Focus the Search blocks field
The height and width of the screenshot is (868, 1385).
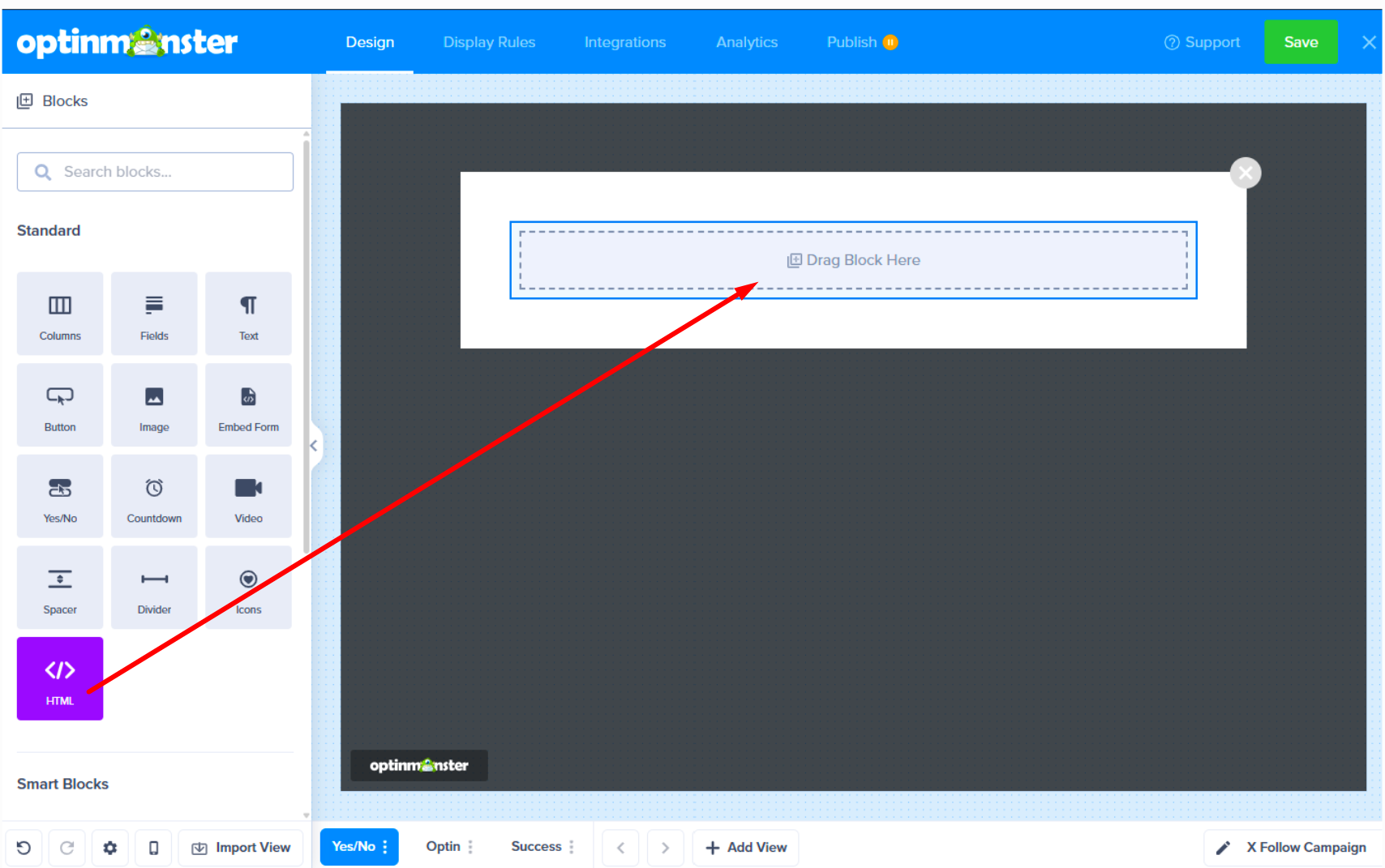pyautogui.click(x=155, y=172)
